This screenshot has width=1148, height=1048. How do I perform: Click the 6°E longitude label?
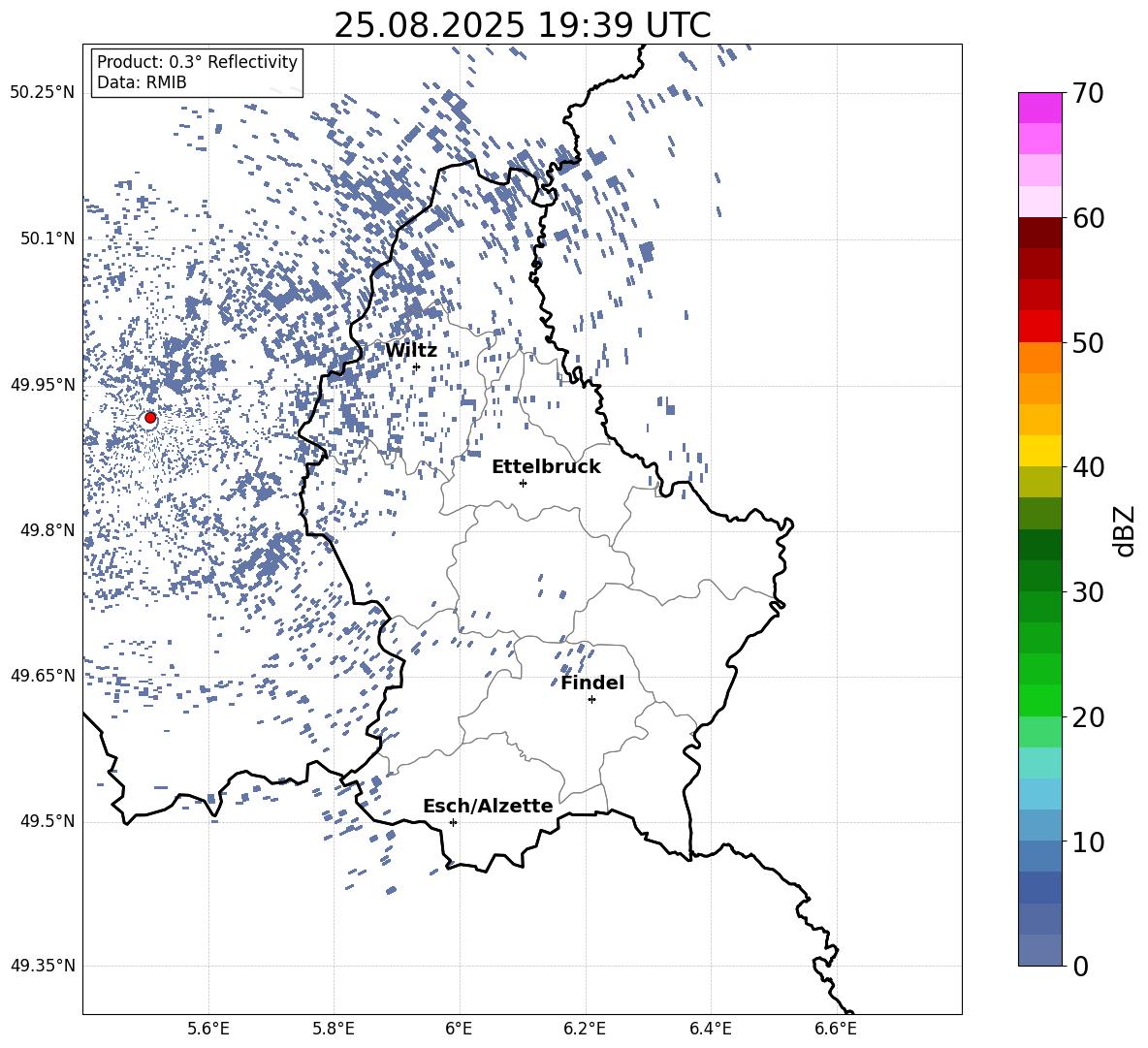(x=459, y=1029)
